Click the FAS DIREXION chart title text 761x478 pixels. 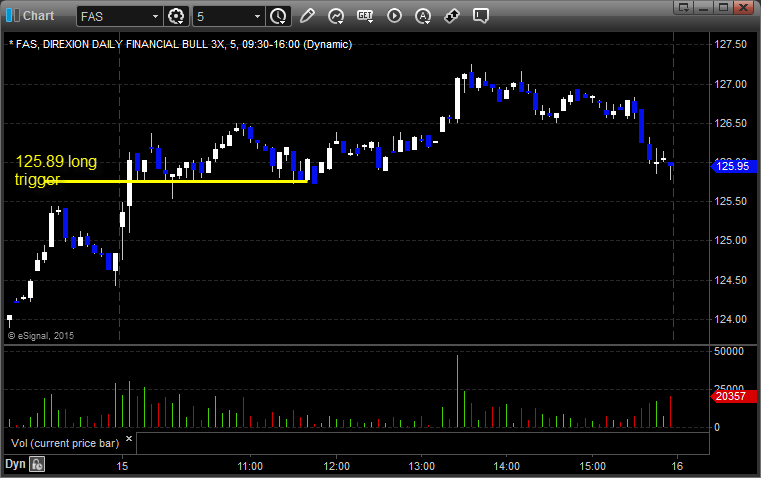[x=181, y=44]
